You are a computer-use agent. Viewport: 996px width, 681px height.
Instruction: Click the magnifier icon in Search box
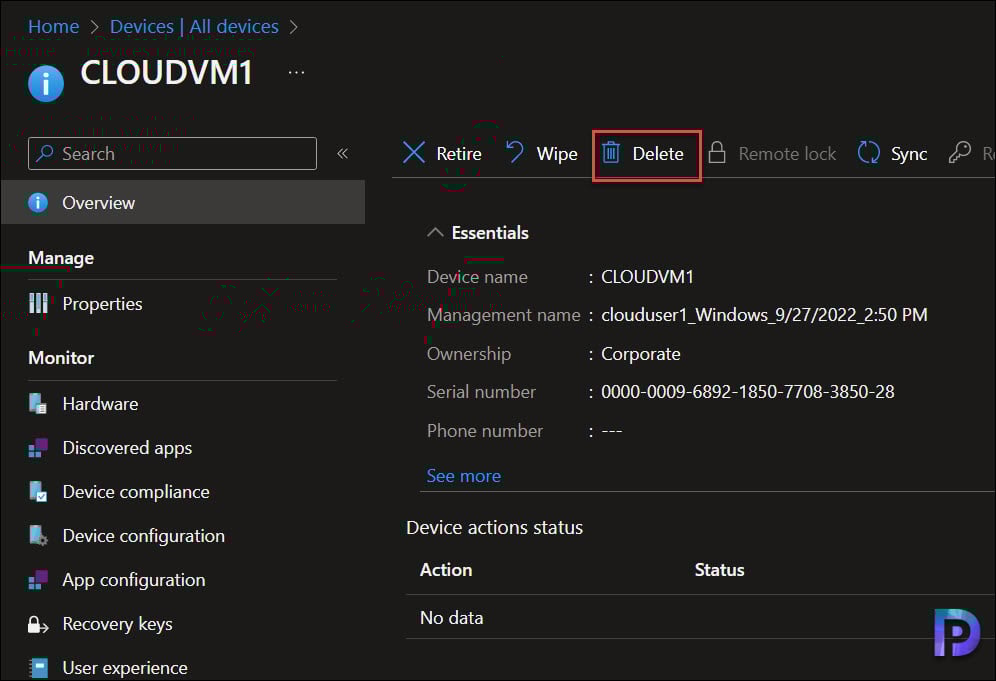click(x=44, y=153)
